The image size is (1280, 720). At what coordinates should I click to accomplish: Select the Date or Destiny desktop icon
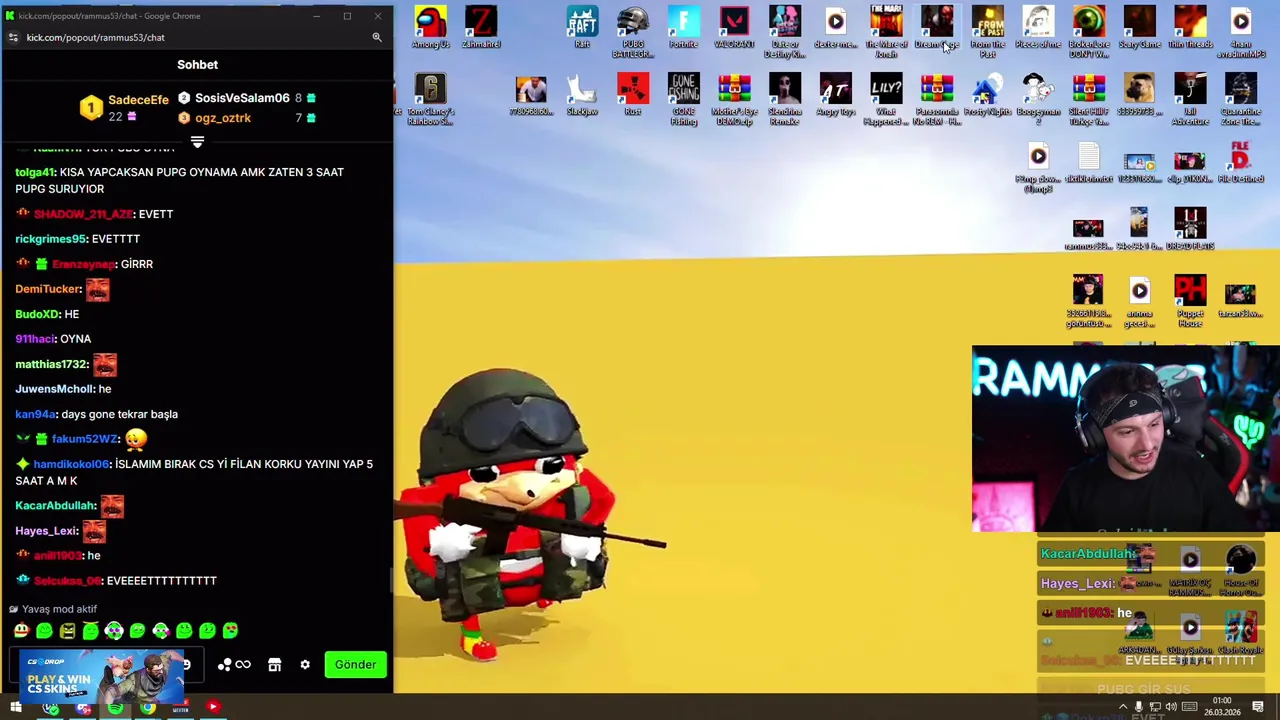coord(785,32)
